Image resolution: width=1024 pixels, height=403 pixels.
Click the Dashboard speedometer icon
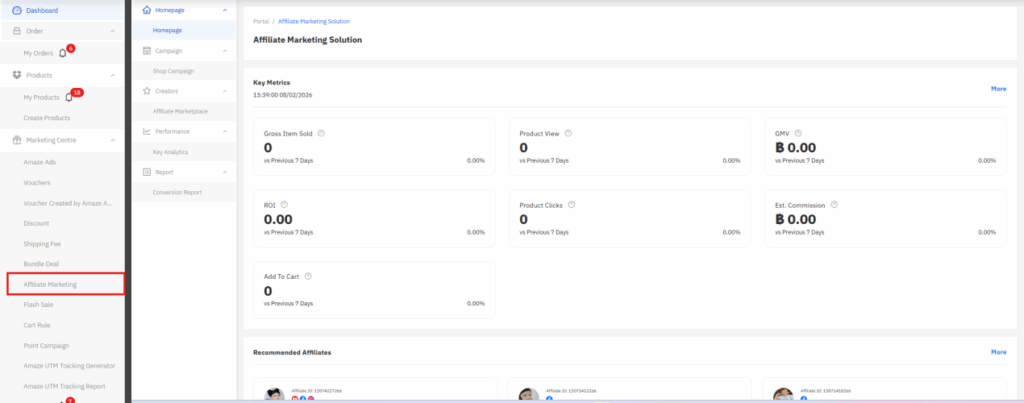[x=16, y=10]
